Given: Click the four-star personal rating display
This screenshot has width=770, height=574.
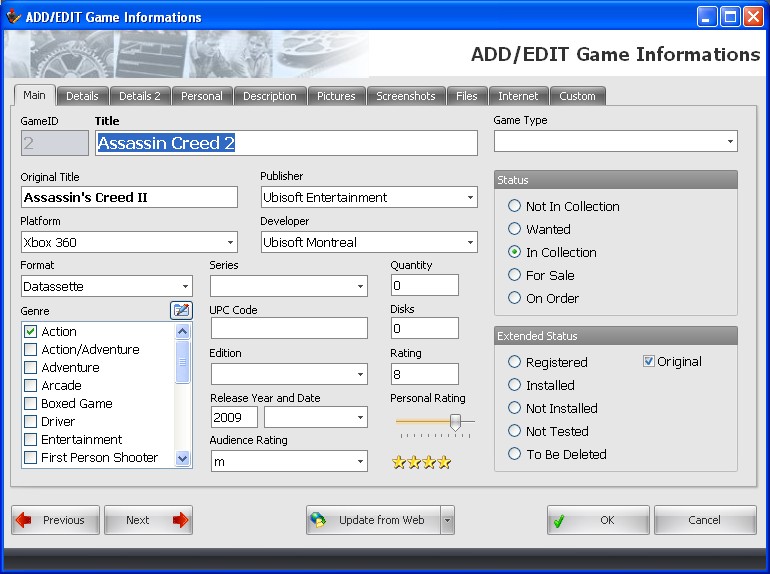Looking at the screenshot, I should [x=421, y=462].
